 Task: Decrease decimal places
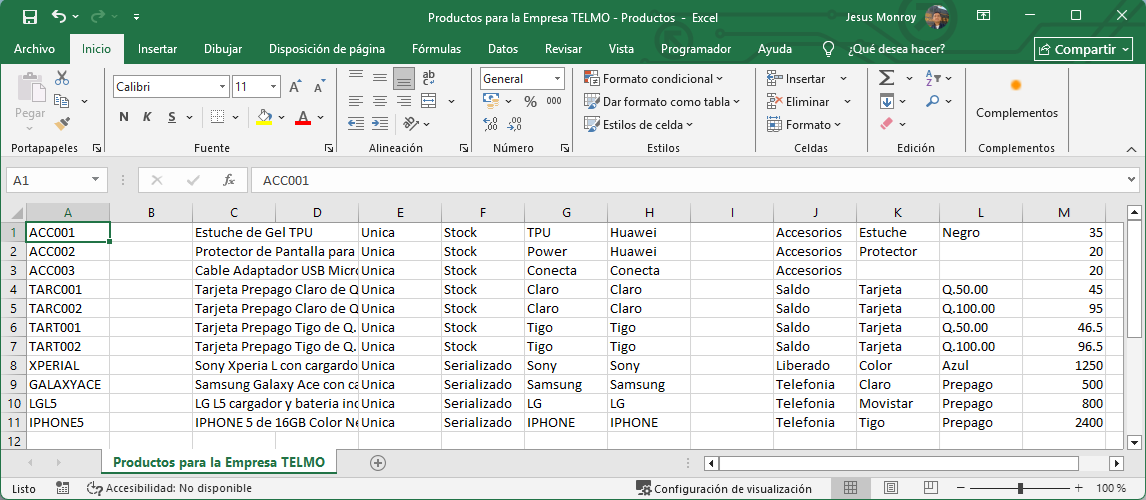point(515,124)
